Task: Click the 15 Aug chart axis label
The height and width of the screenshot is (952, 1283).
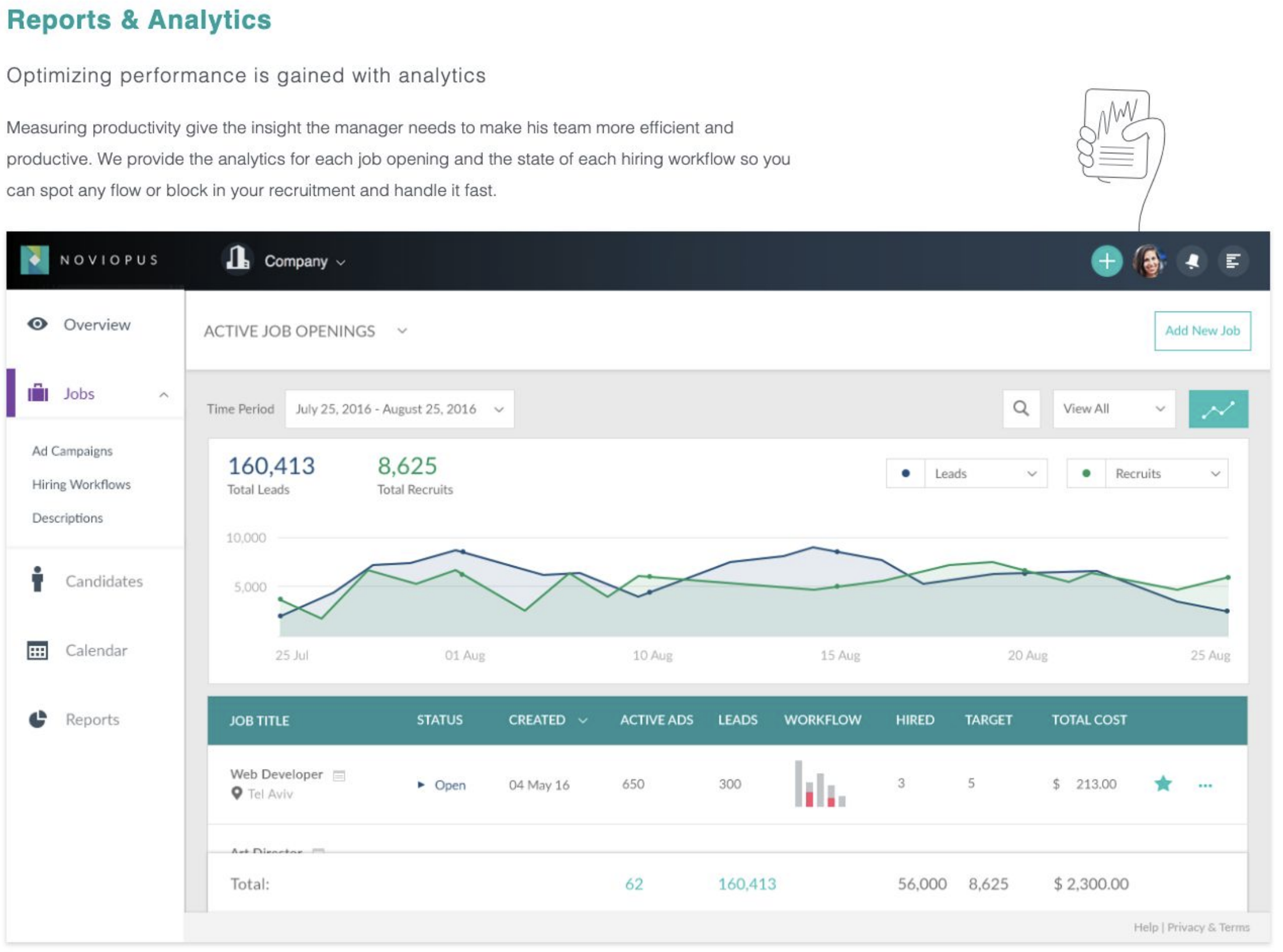Action: pos(840,655)
